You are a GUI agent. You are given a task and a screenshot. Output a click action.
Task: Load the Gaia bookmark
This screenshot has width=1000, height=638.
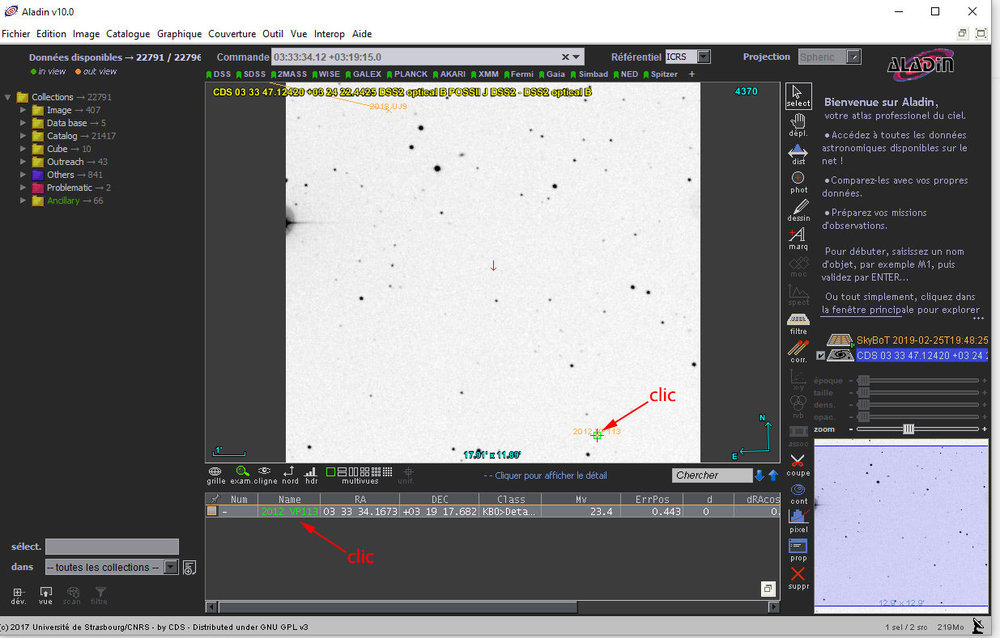click(x=552, y=74)
